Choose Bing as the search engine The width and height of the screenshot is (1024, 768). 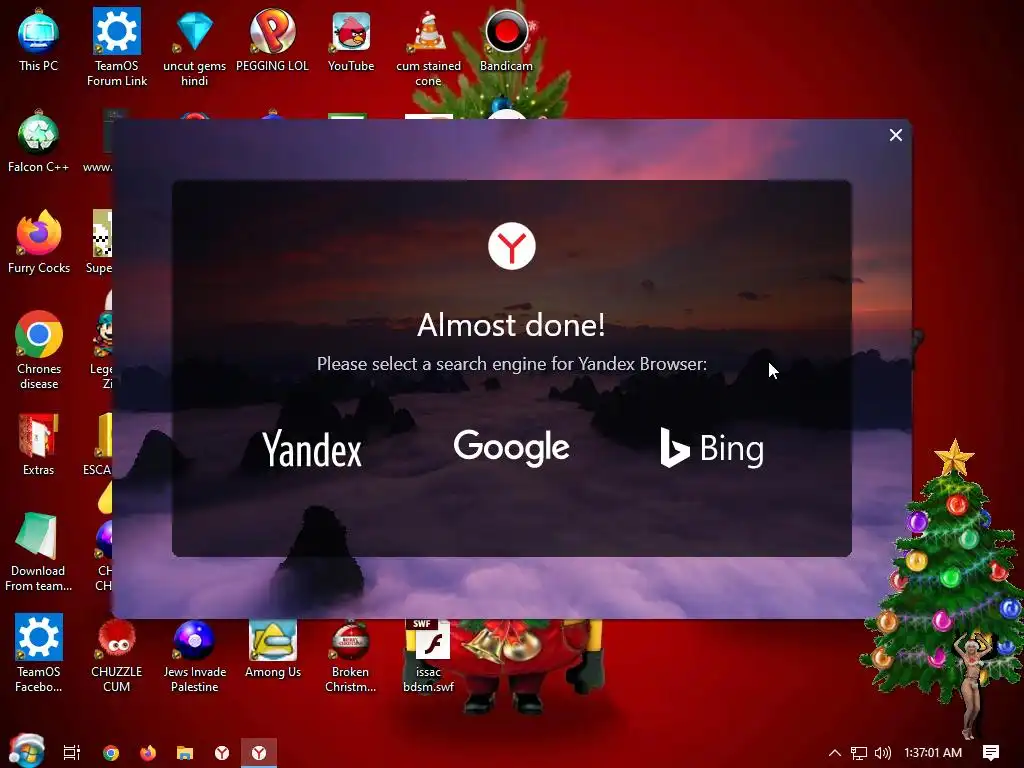pyautogui.click(x=711, y=449)
